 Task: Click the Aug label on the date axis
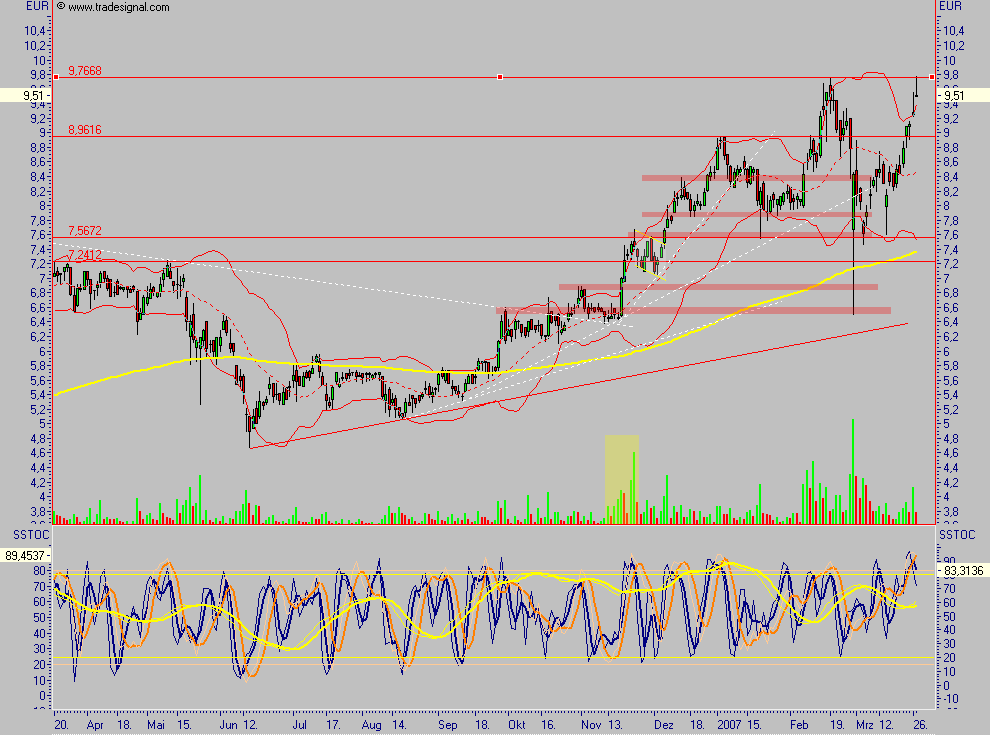point(372,725)
